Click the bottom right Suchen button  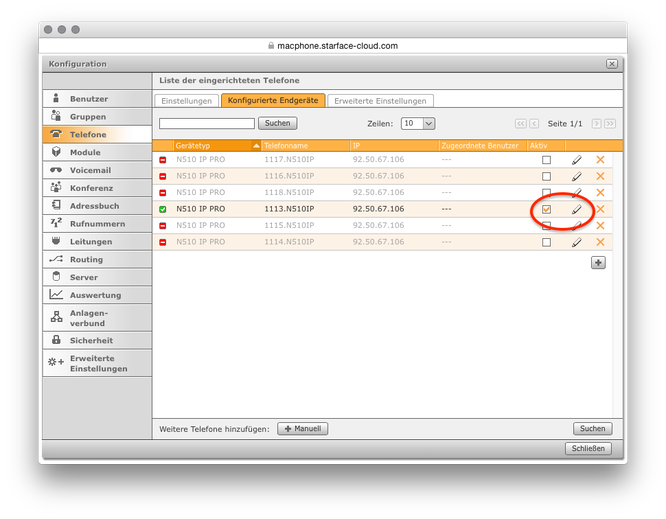pos(593,429)
